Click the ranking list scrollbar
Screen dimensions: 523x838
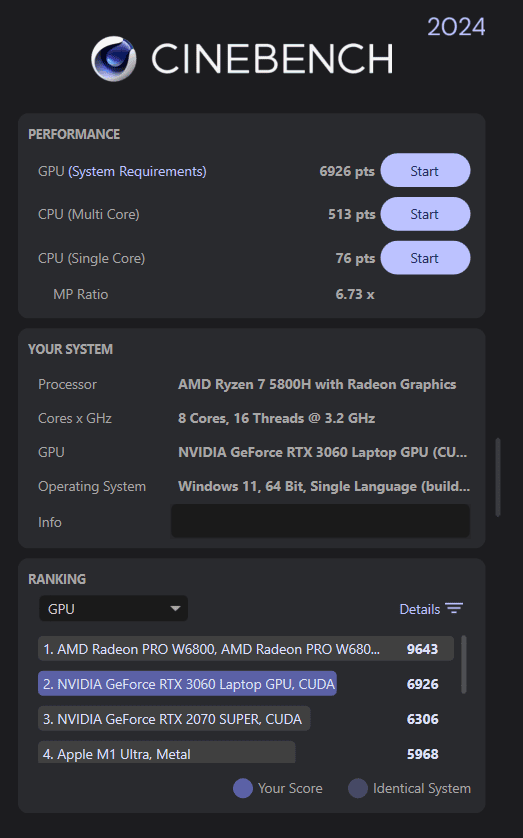click(464, 664)
